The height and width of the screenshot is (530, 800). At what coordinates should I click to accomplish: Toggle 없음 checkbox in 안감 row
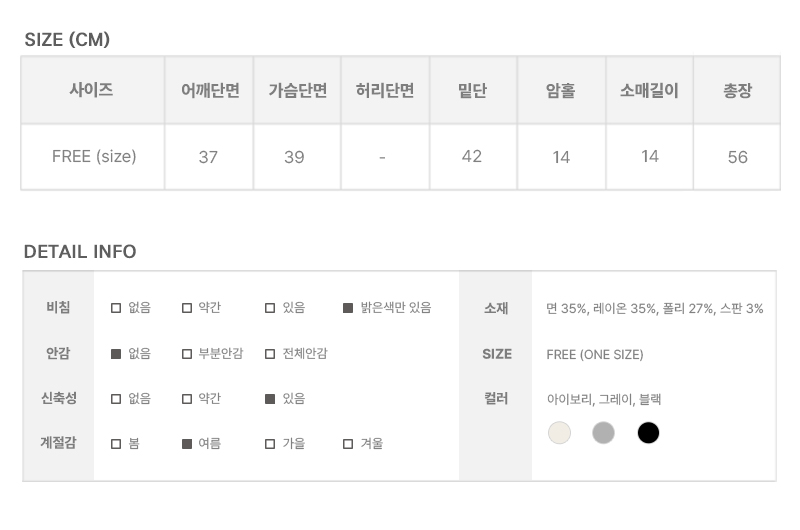[116, 354]
